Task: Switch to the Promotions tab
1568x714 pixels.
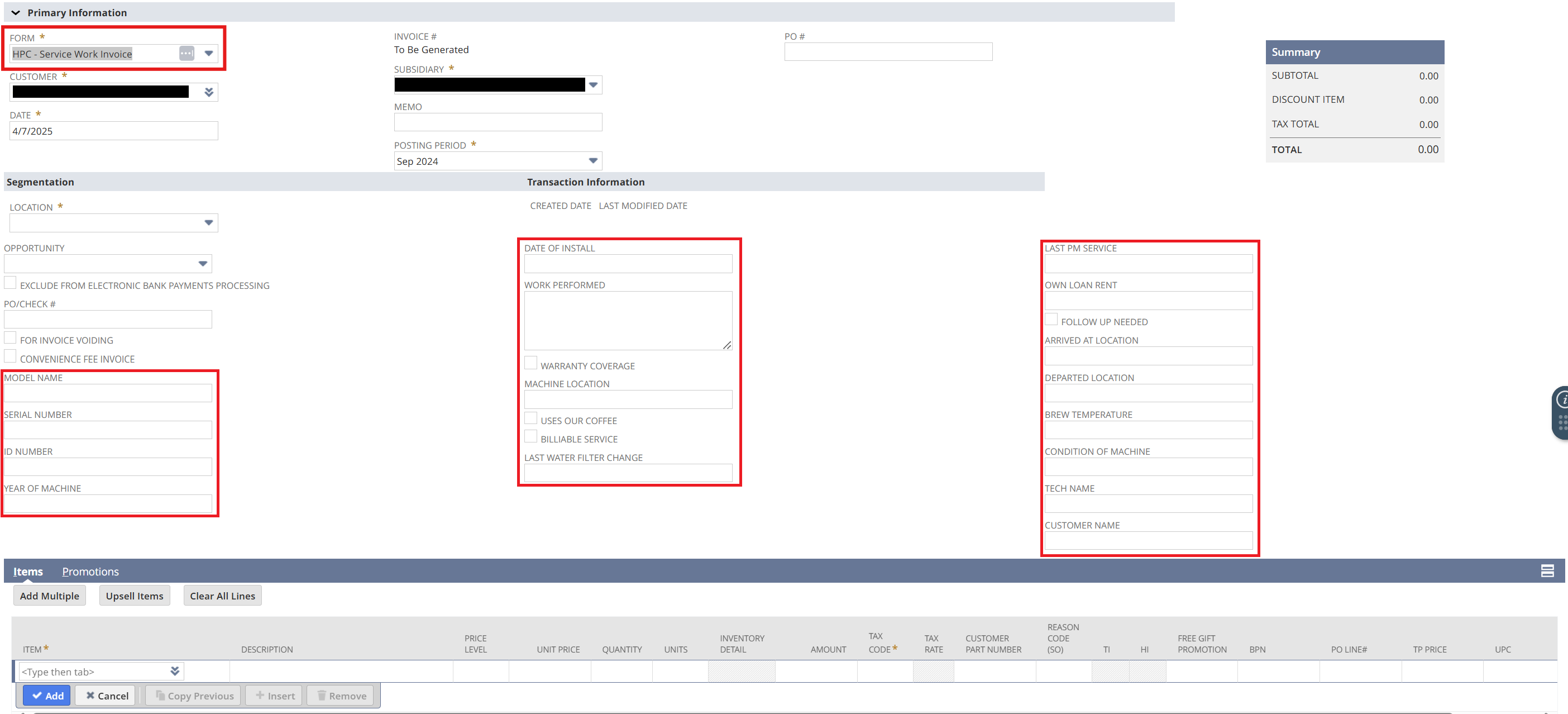Action: point(90,572)
